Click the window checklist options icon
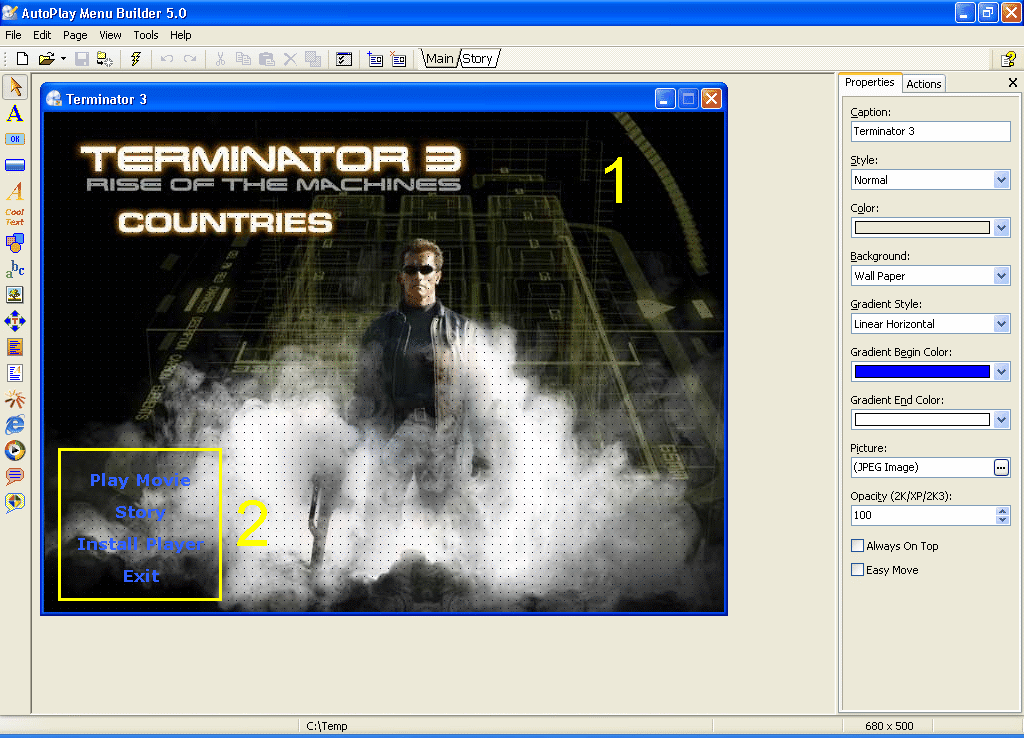This screenshot has height=738, width=1024. coord(344,59)
